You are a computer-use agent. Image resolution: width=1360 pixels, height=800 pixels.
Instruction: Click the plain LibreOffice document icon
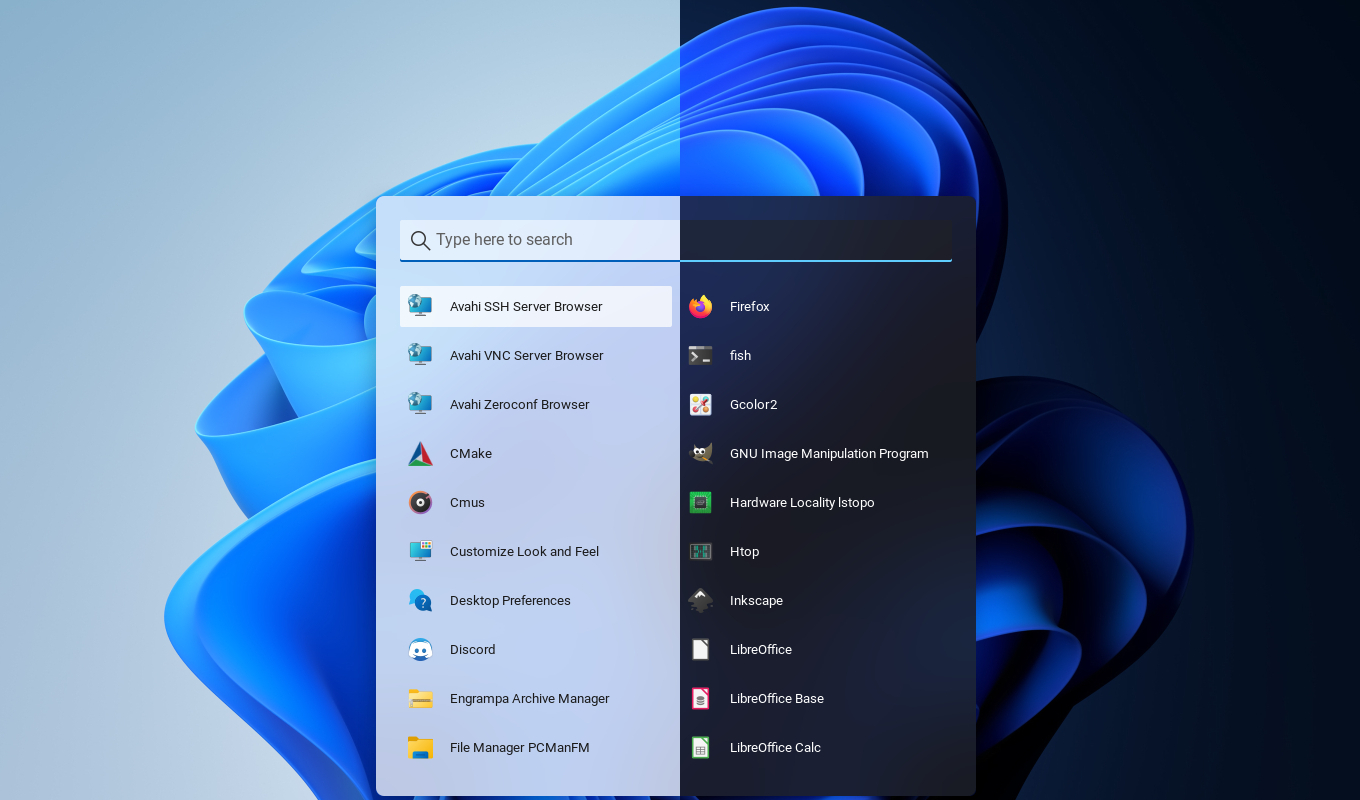[x=701, y=650]
